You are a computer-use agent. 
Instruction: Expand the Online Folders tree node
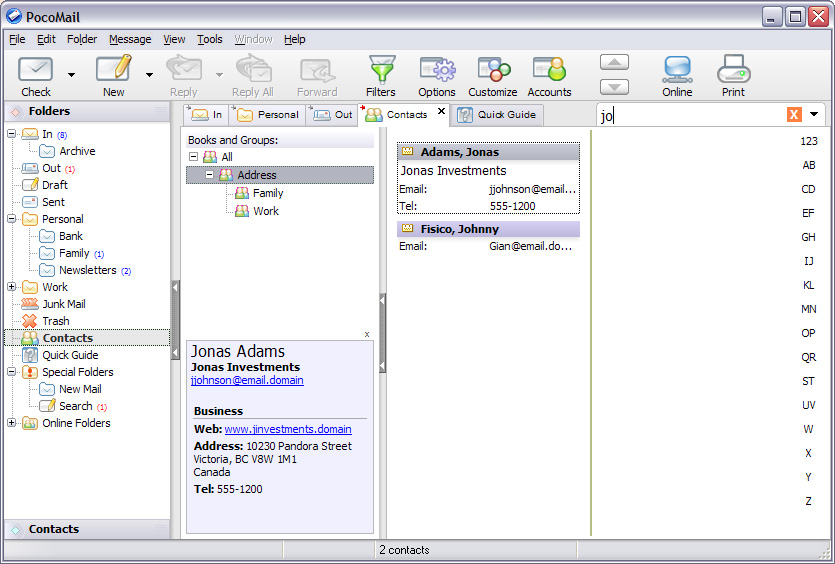click(x=12, y=423)
